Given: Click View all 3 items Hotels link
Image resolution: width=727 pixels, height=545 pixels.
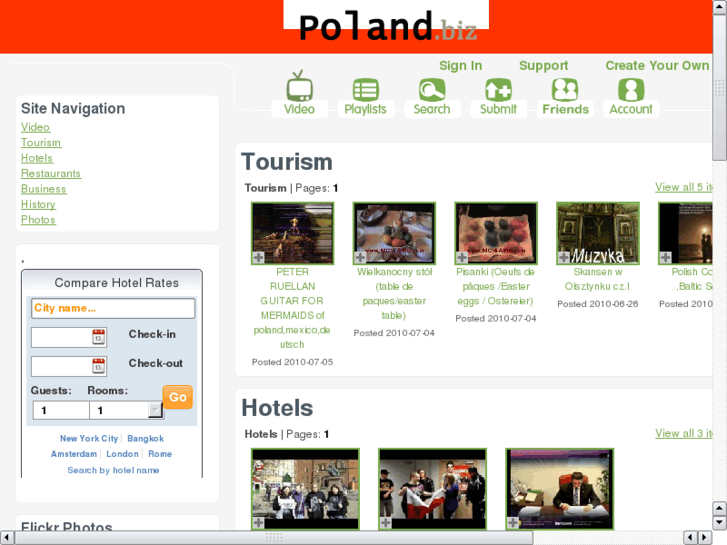Looking at the screenshot, I should [x=683, y=433].
